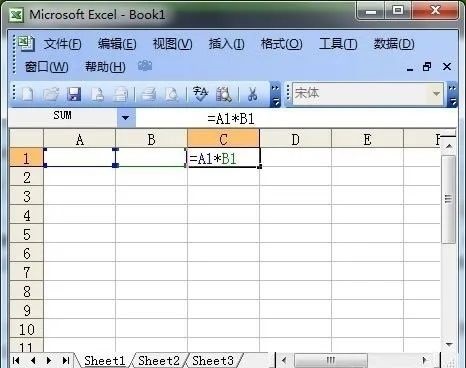Click the last sheet navigation arrow button

click(66, 360)
